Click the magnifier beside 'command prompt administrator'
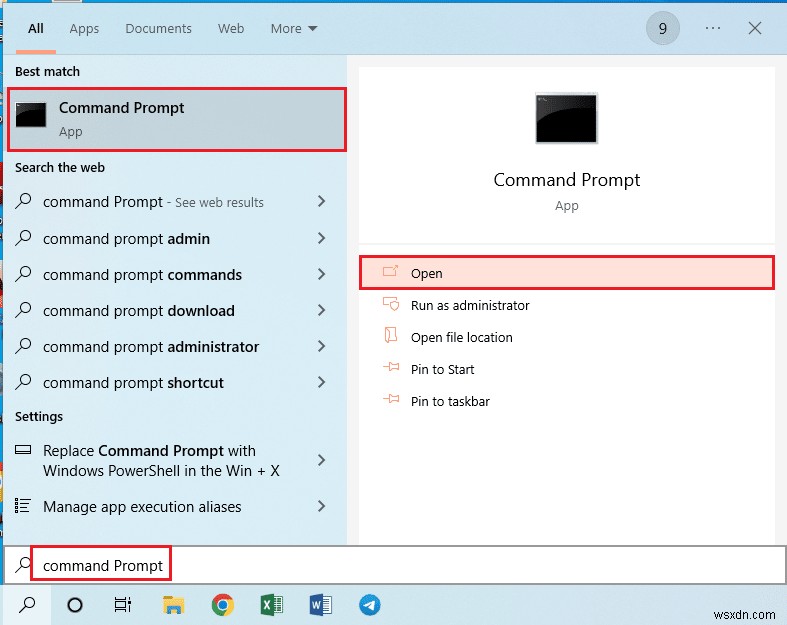This screenshot has width=787, height=625. (x=23, y=346)
